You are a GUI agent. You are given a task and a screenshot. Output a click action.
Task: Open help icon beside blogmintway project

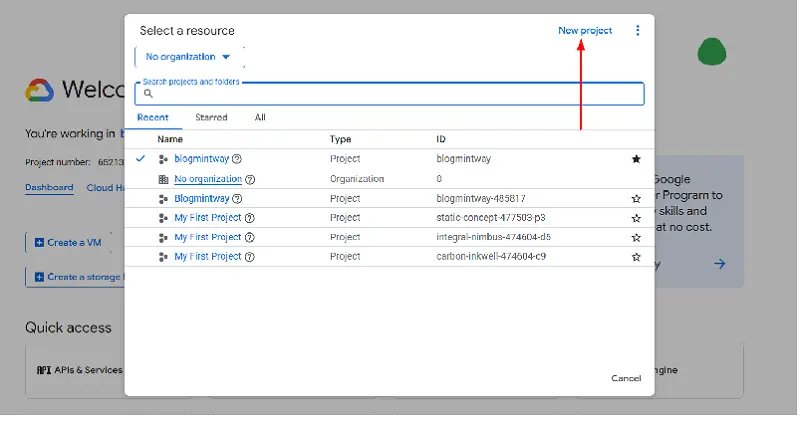pos(237,159)
